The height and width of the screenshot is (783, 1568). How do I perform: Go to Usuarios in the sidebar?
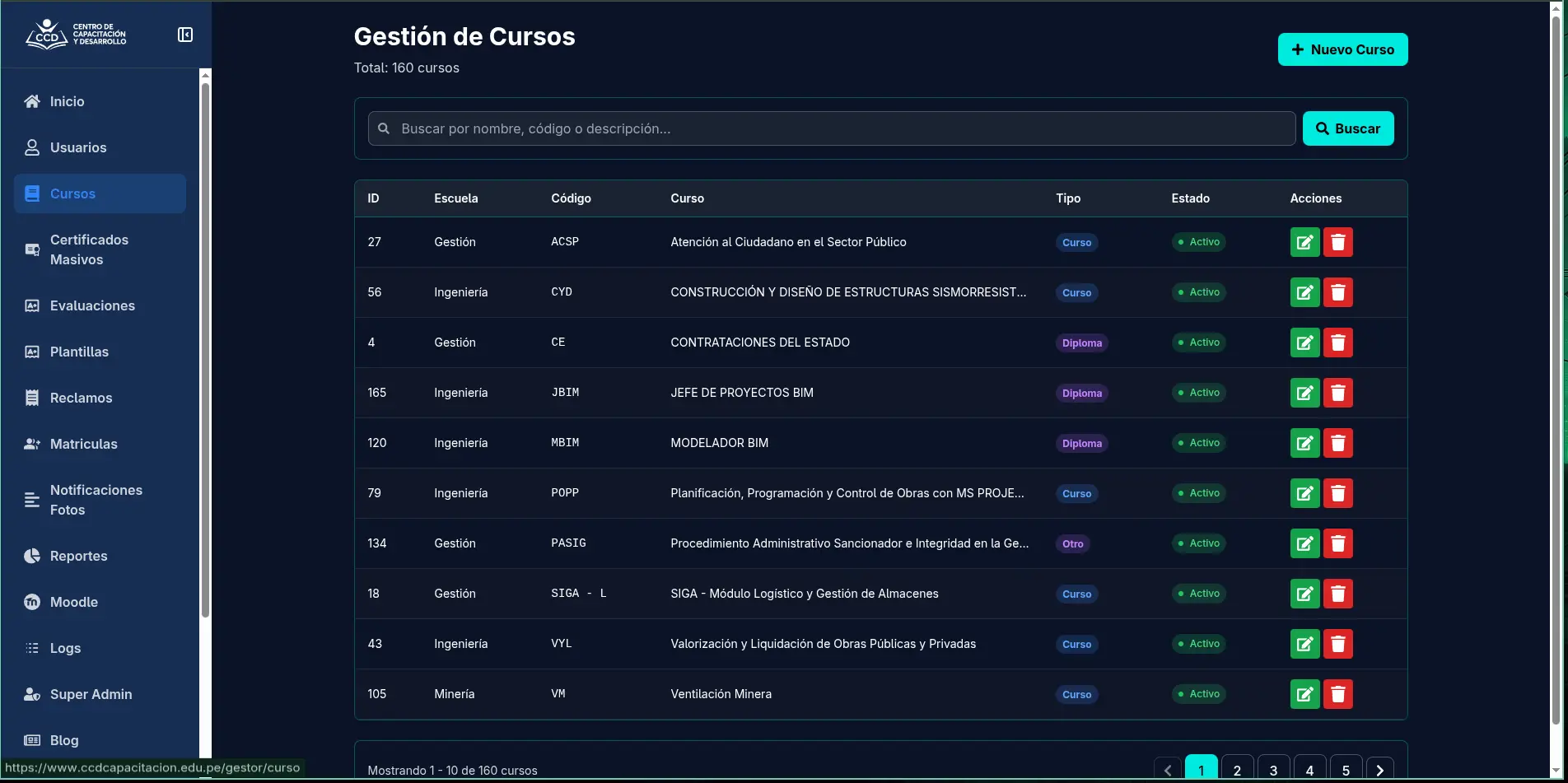click(100, 147)
